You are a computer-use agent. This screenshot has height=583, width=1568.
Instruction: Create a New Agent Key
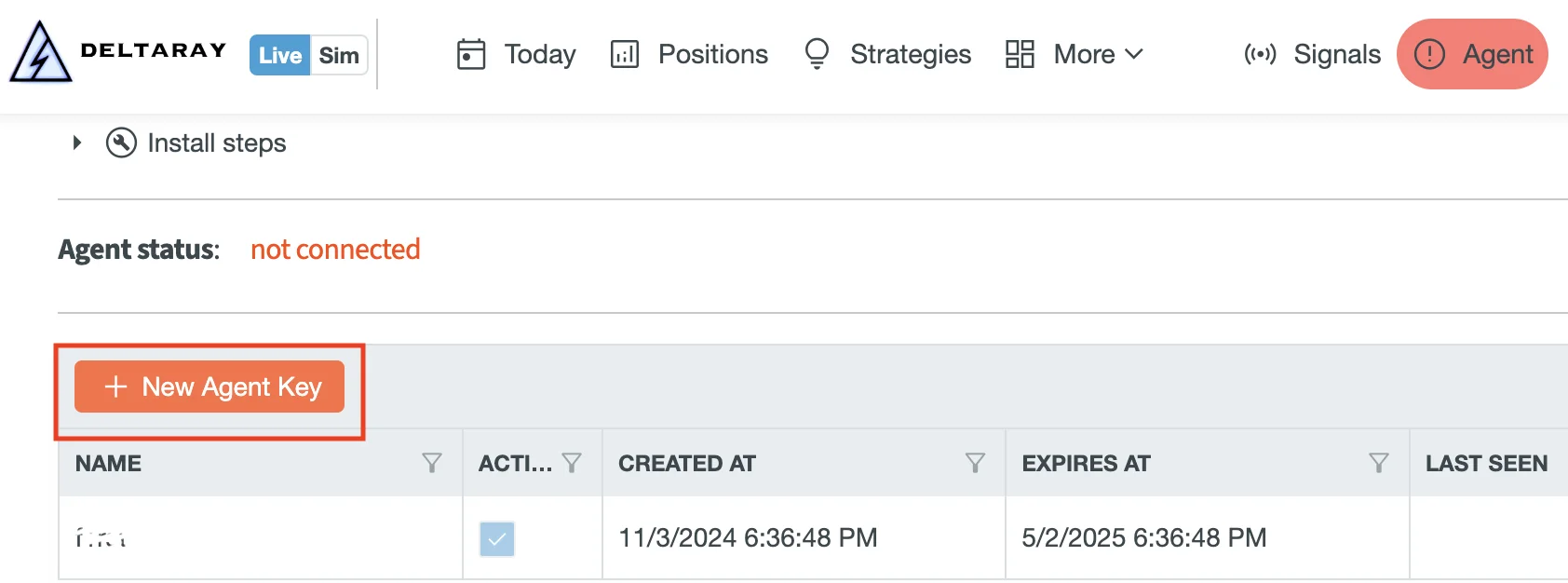pos(210,386)
